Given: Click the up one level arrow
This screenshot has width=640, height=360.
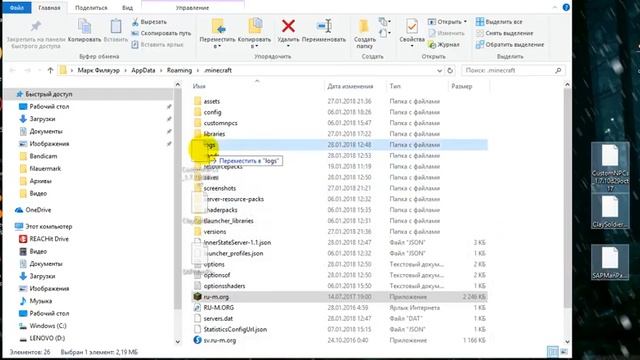Looking at the screenshot, I should 50,70.
